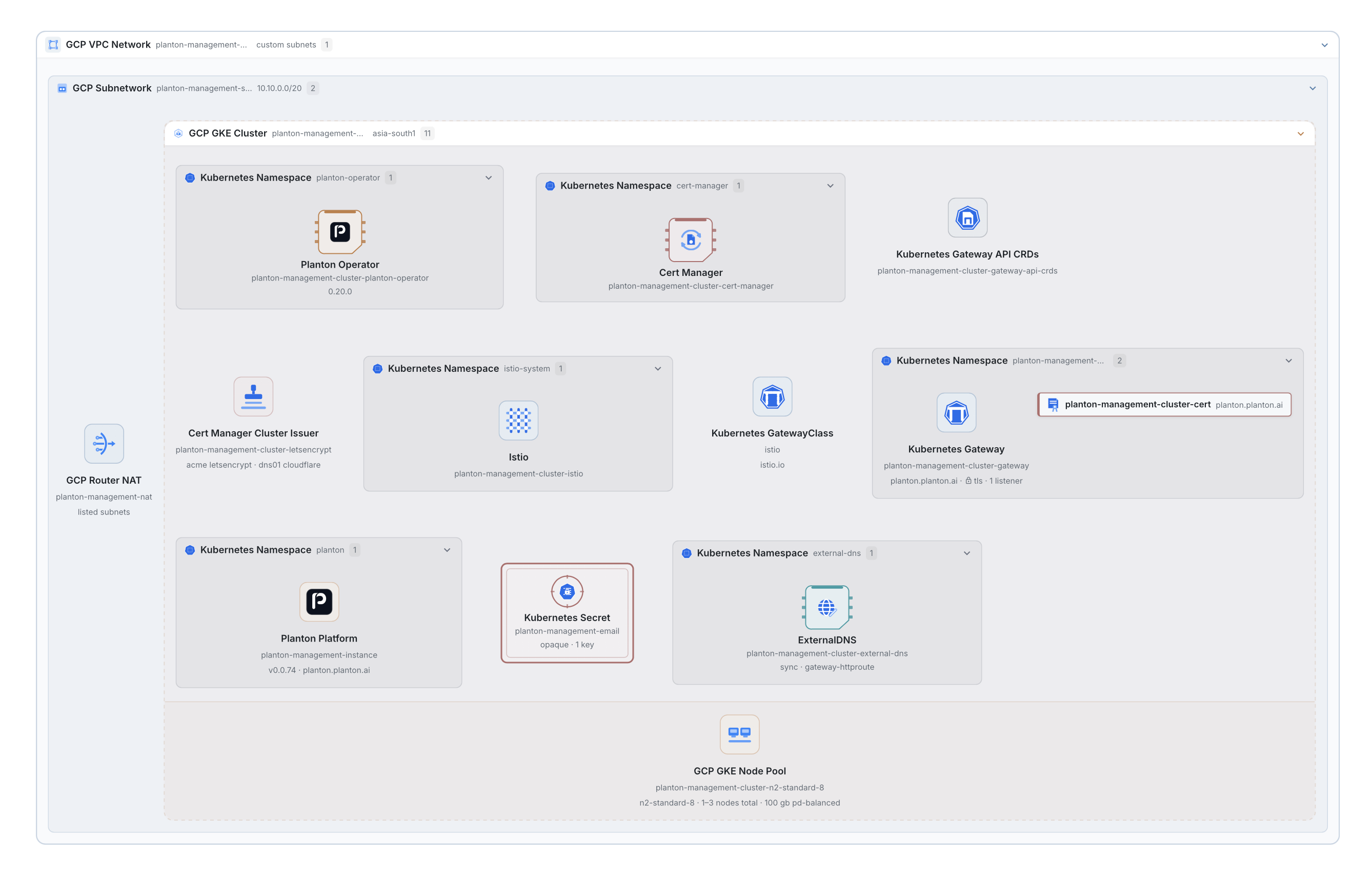Click the 'istio.io' controller text

pos(772,465)
